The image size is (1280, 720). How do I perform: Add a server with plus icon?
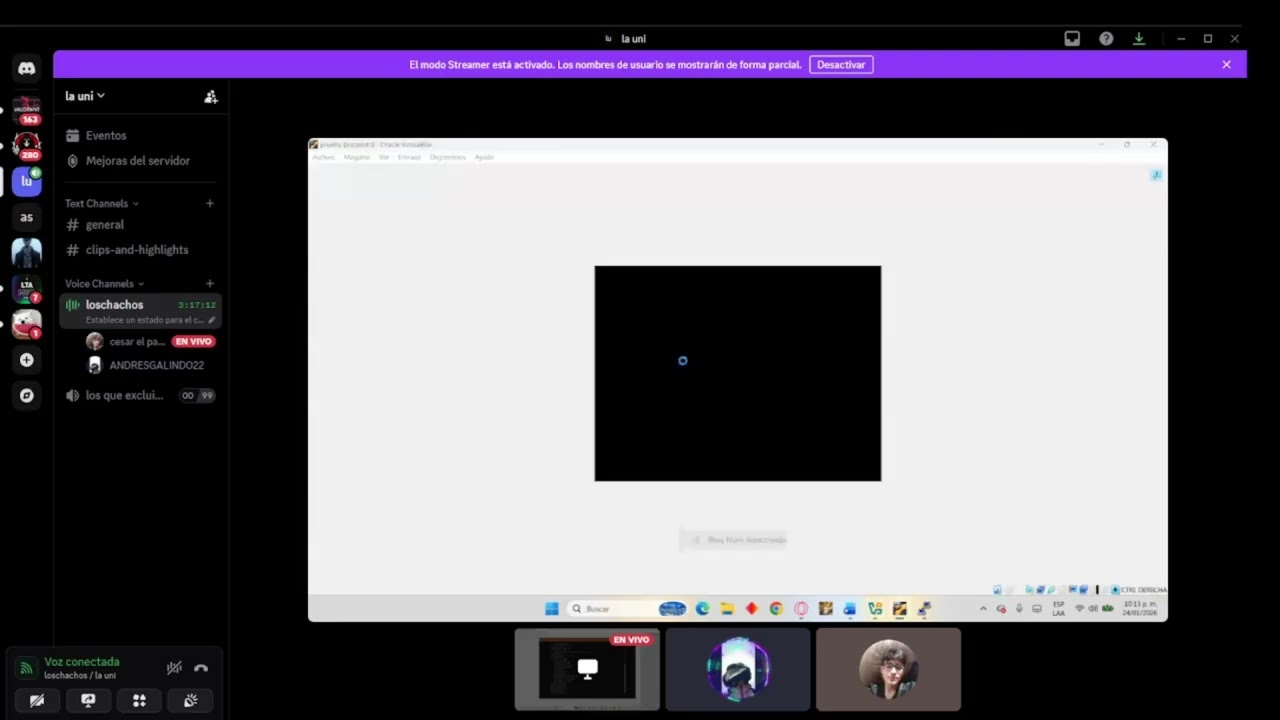pyautogui.click(x=27, y=360)
